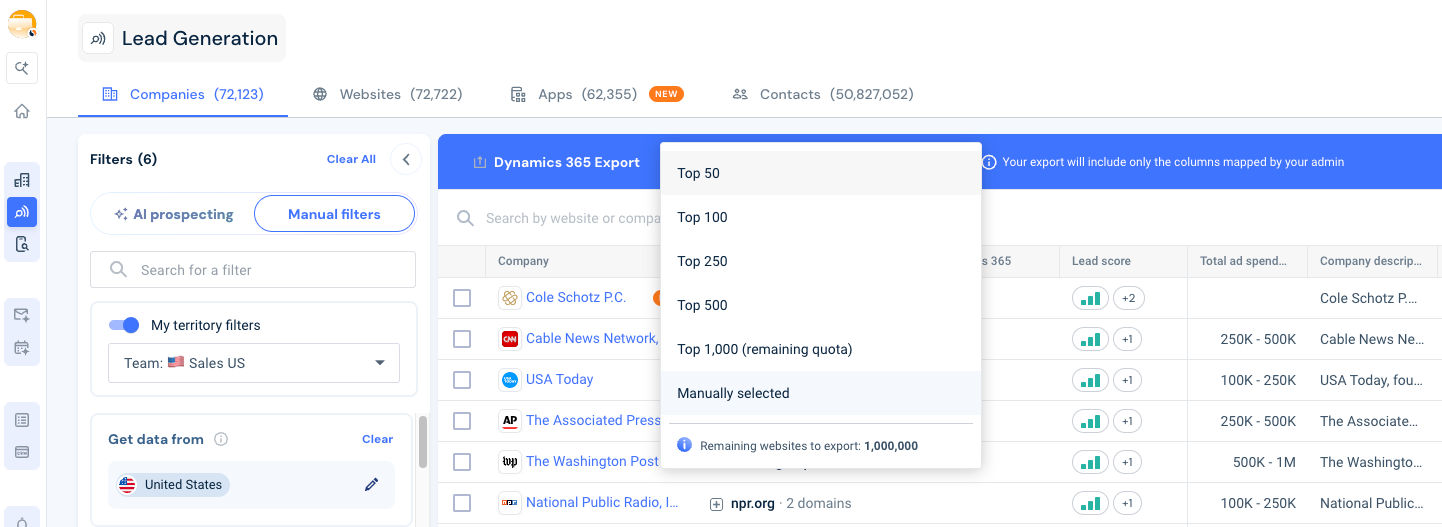Expand npr.org domains with plus icon
The width and height of the screenshot is (1442, 527).
pyautogui.click(x=716, y=504)
